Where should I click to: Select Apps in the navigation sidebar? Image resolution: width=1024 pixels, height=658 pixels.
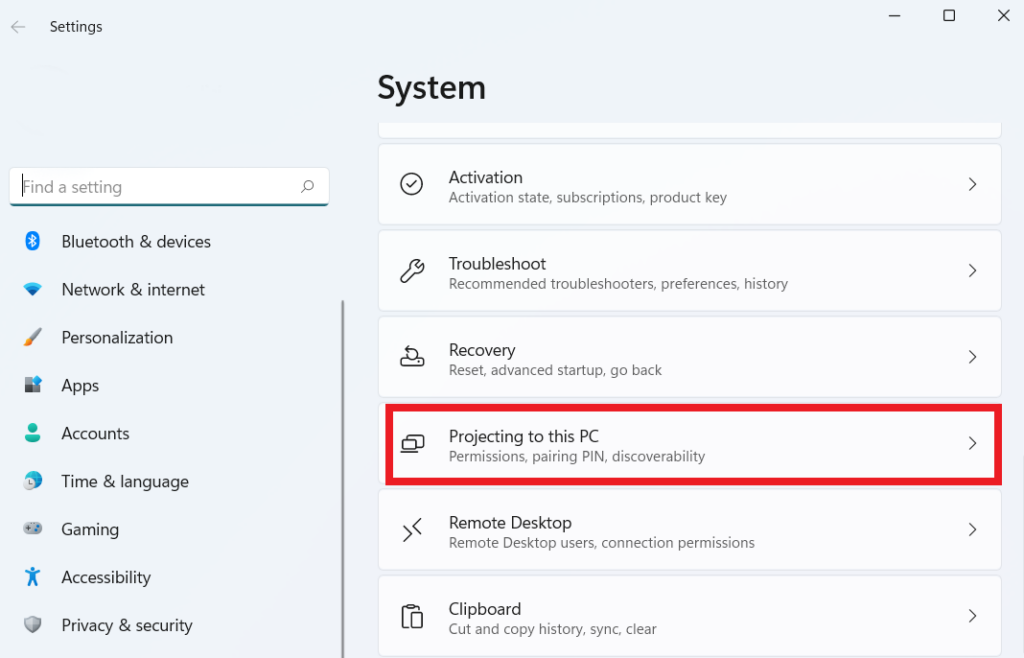(80, 385)
